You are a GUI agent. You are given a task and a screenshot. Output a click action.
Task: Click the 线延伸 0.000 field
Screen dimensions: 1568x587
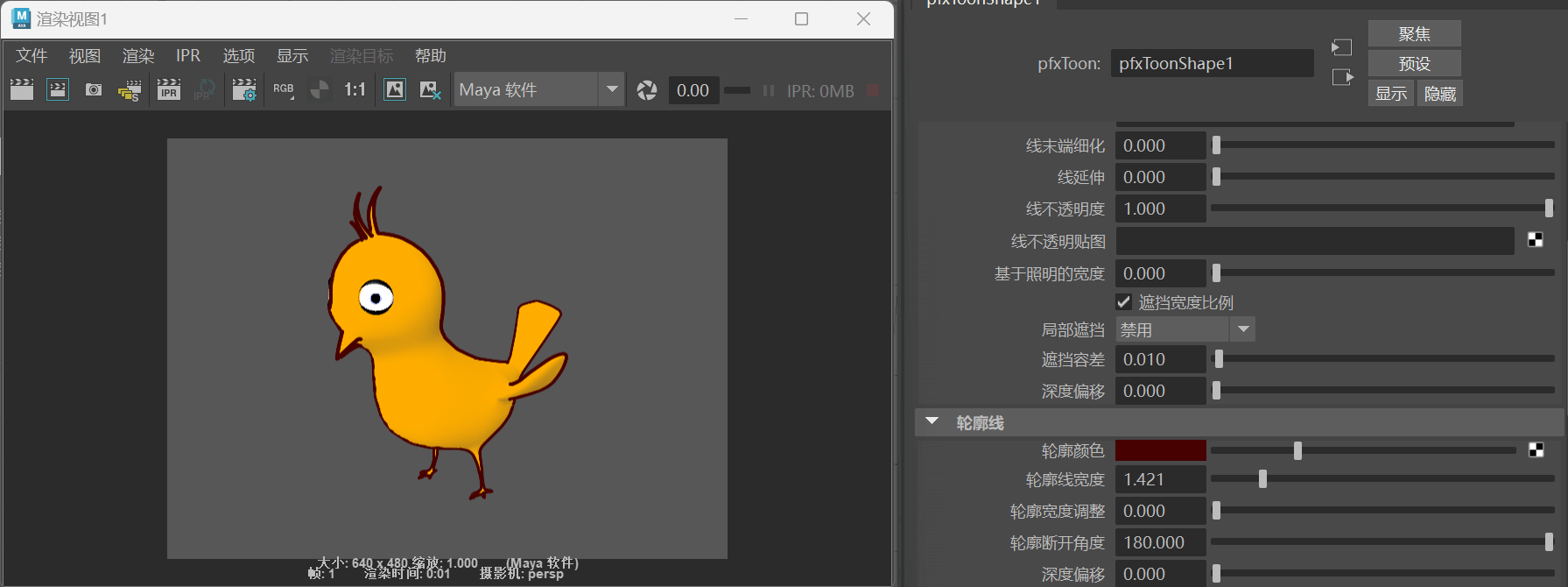point(1161,177)
